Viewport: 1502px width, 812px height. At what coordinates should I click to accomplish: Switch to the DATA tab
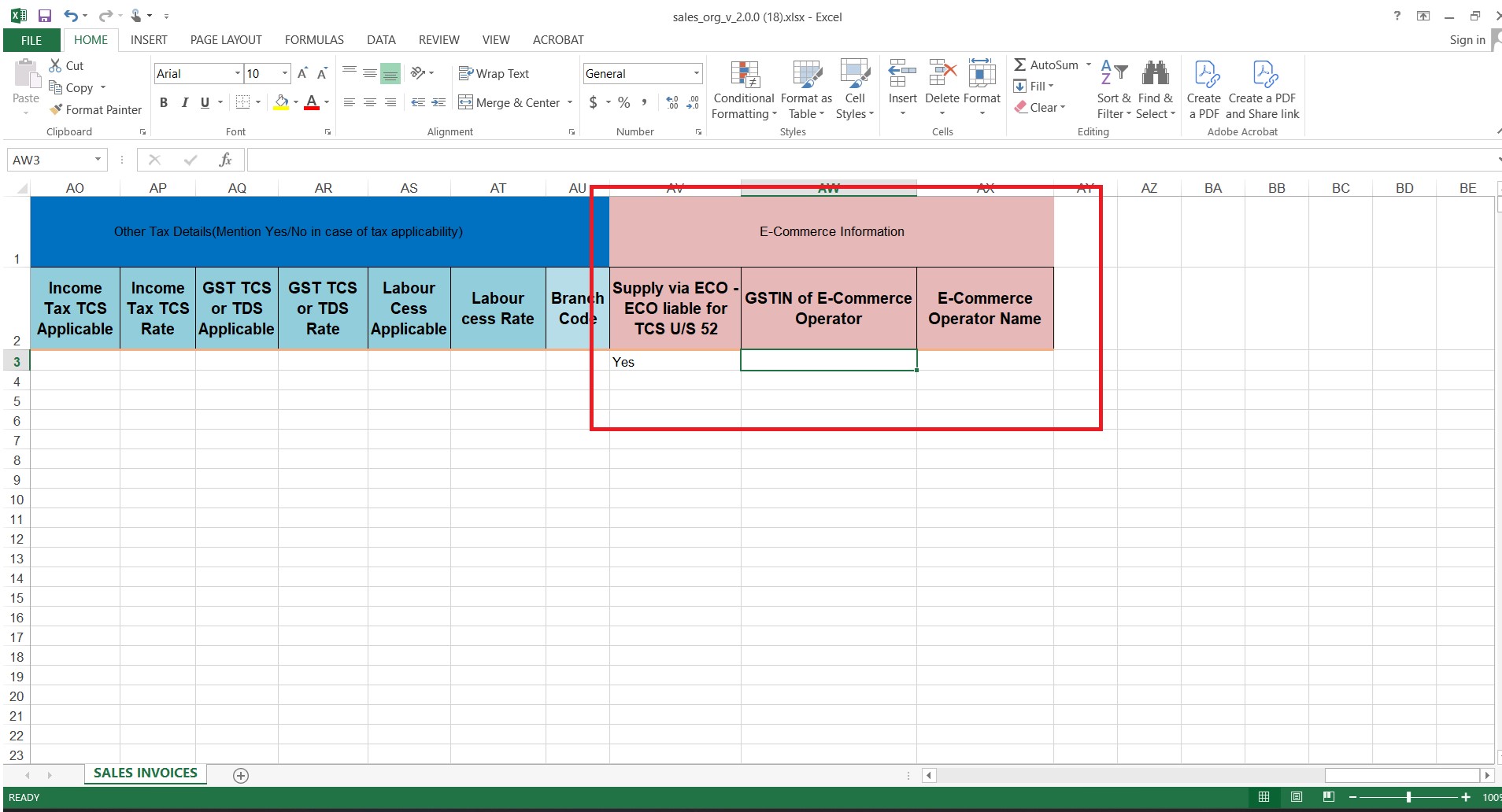point(381,40)
